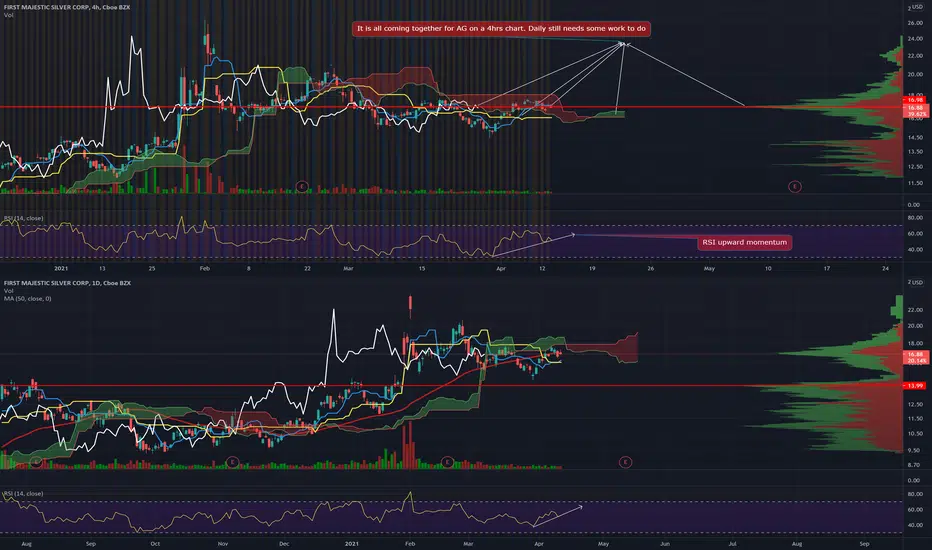Click the May earnings E marker on daily chart
This screenshot has width=932, height=550.
[x=625, y=462]
